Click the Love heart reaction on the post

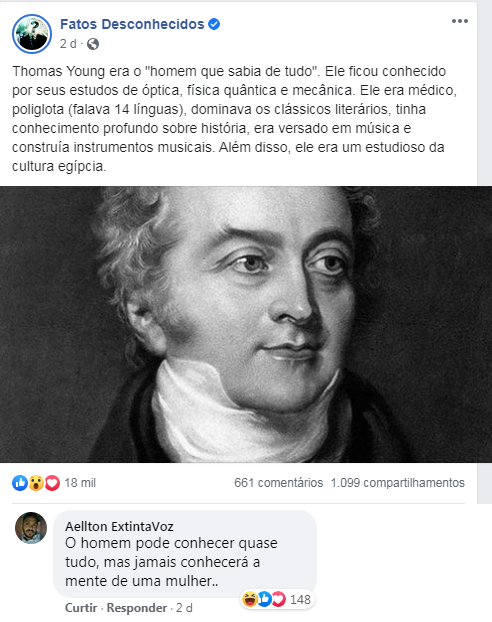point(52,483)
